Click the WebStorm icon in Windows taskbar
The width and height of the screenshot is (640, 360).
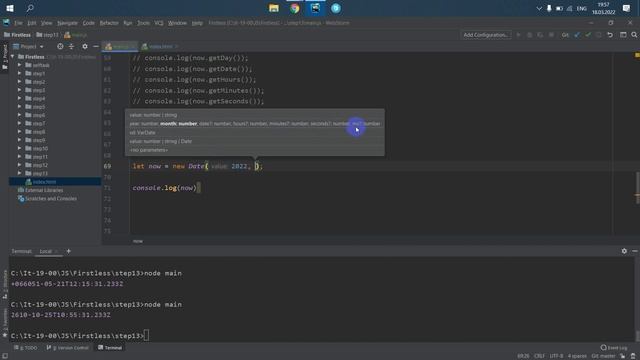(315, 8)
